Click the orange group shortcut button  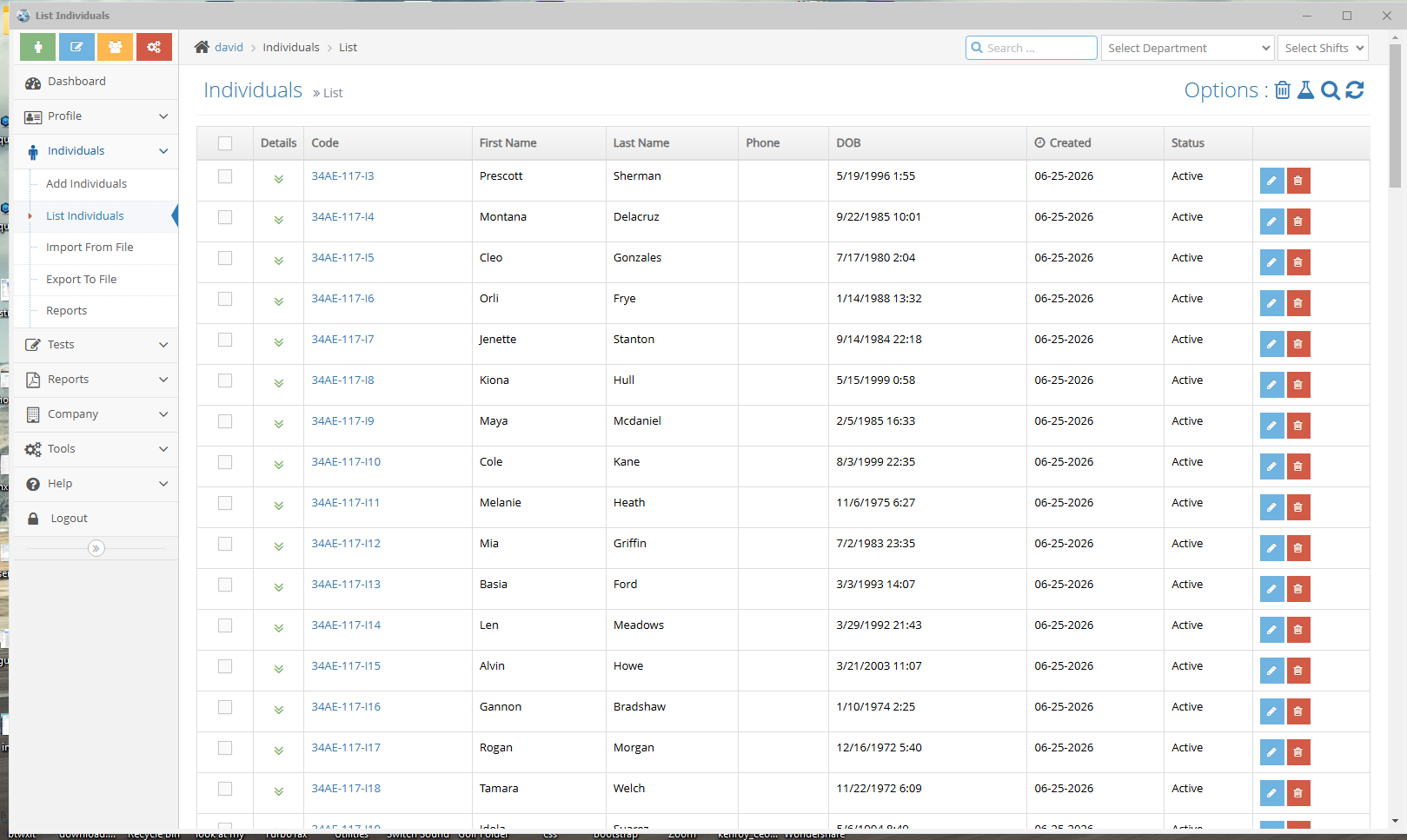[x=115, y=47]
